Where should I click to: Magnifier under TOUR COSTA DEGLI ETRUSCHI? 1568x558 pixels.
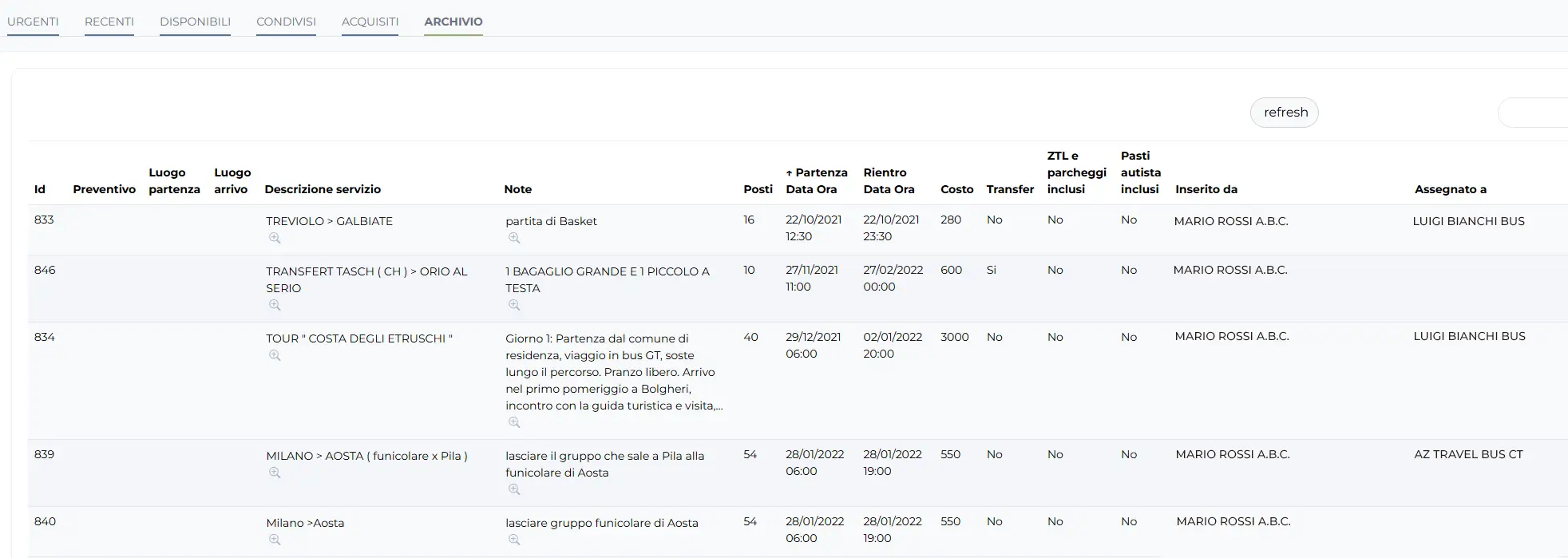275,355
